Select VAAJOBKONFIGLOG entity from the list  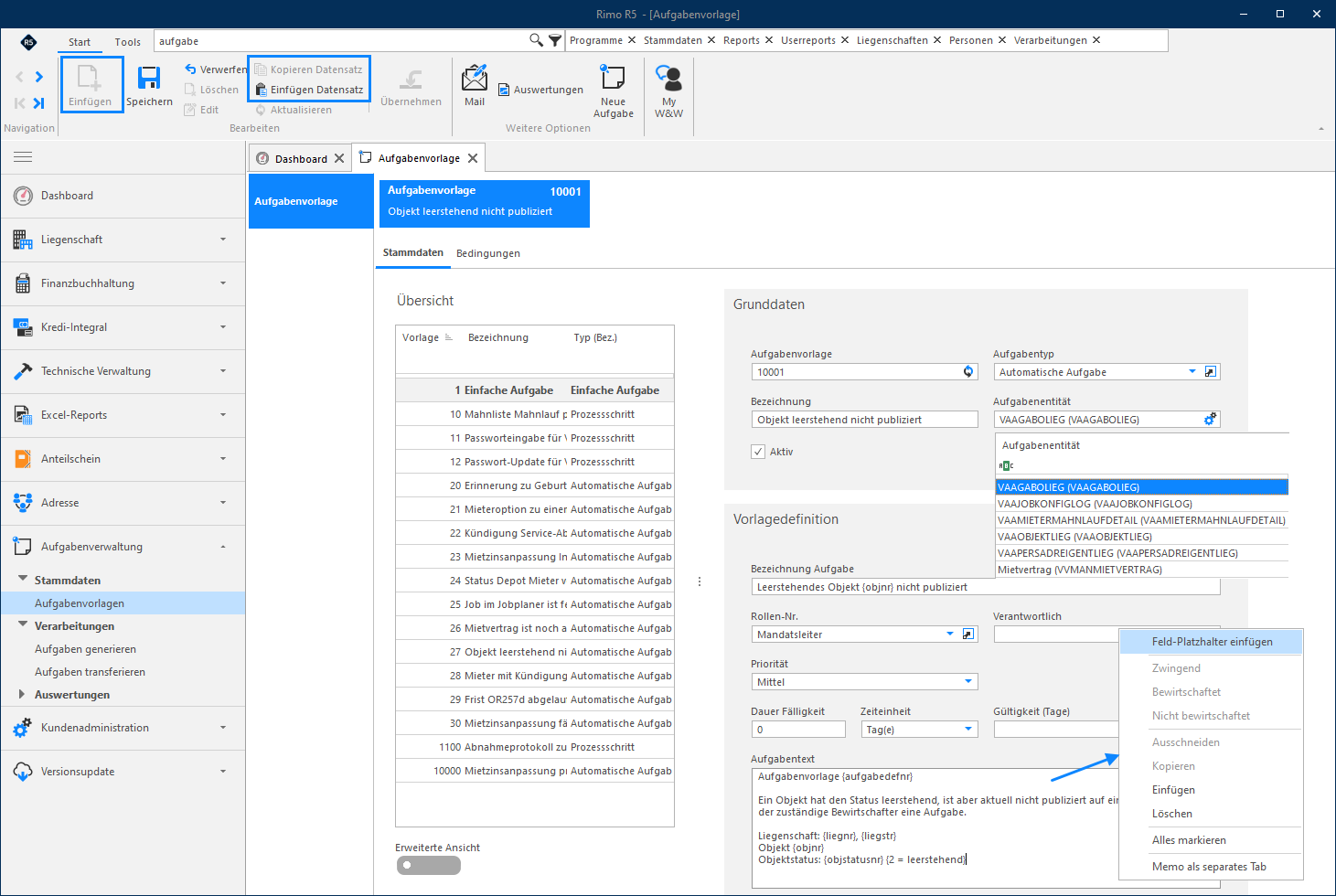[x=1142, y=504]
